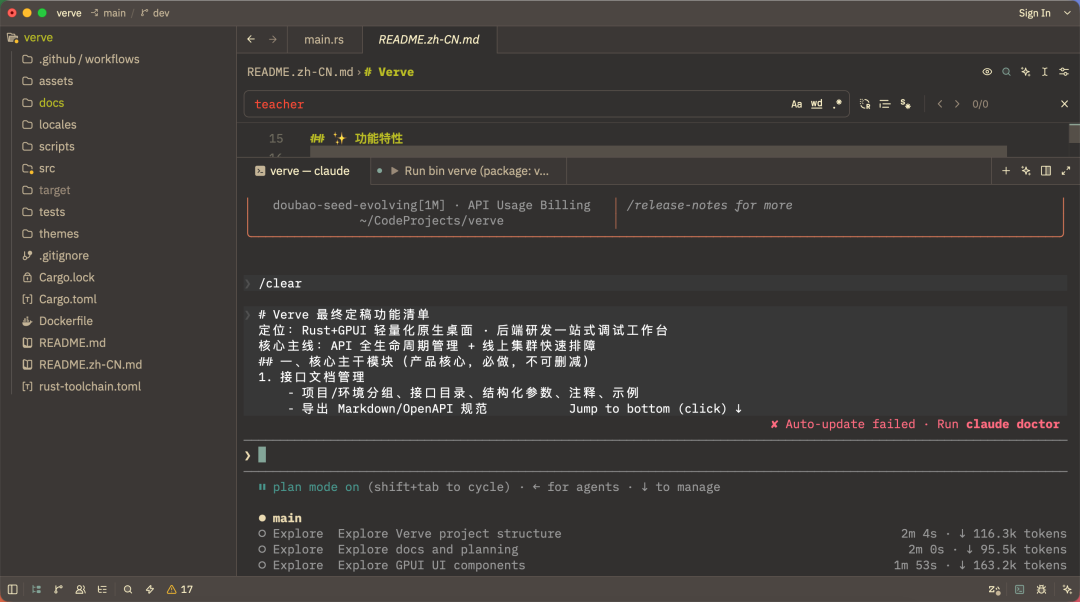Switch to Run bin verve terminal tab

(469, 171)
